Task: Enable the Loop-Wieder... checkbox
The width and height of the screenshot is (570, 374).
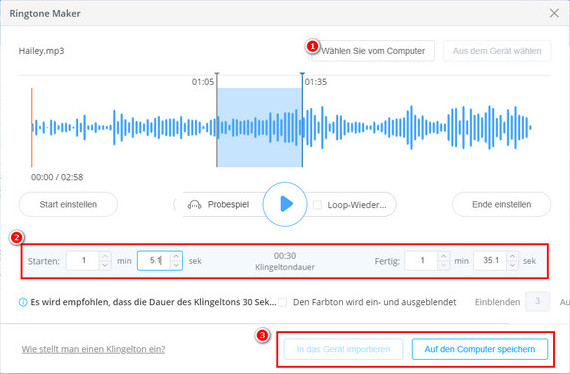Action: click(317, 205)
